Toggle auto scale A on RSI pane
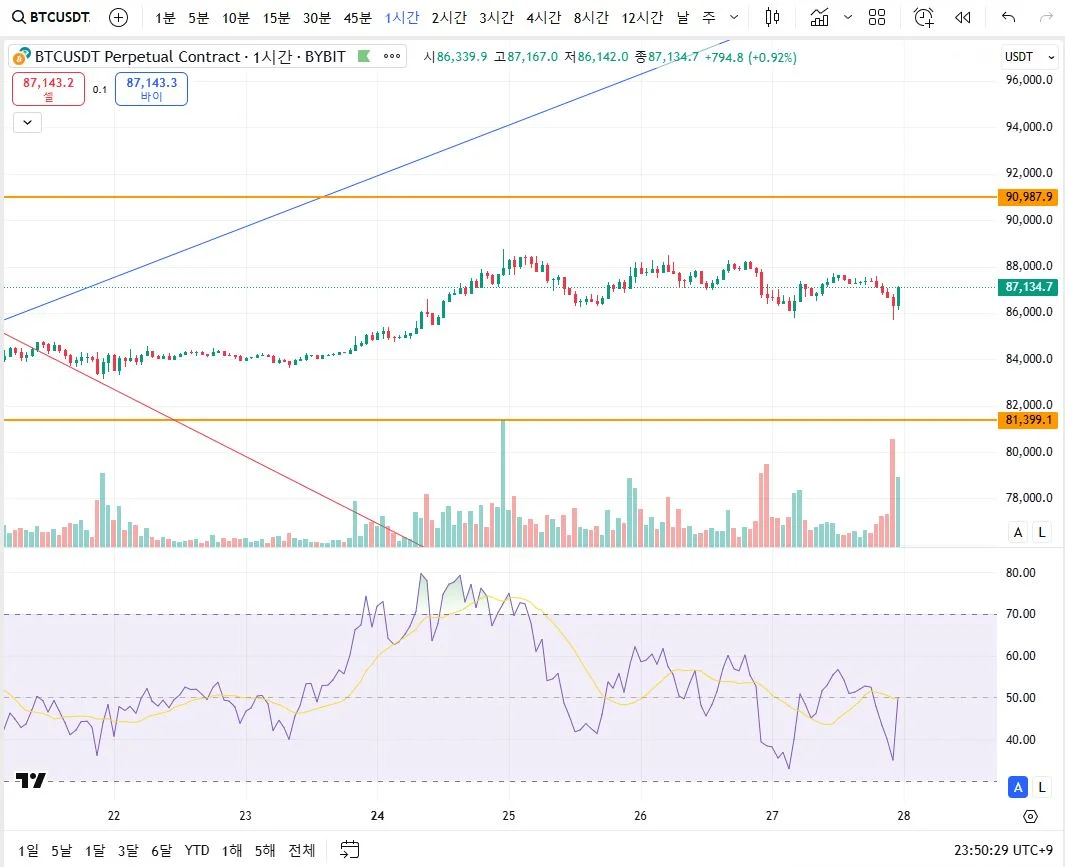Viewport: 1065px width, 867px height. tap(1017, 788)
